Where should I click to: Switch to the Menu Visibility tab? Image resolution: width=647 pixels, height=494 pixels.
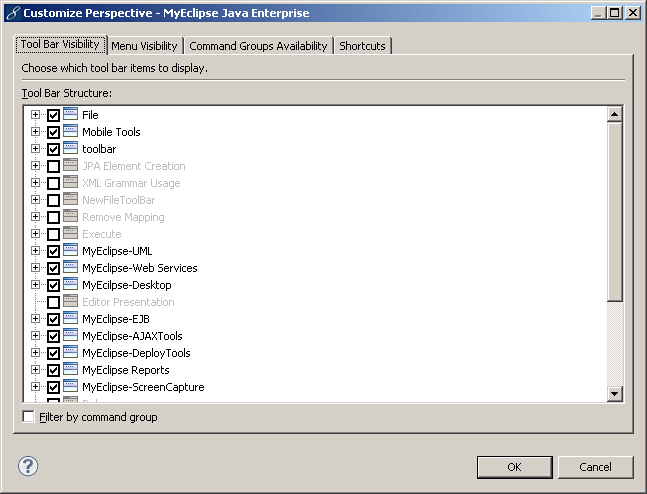pos(144,46)
